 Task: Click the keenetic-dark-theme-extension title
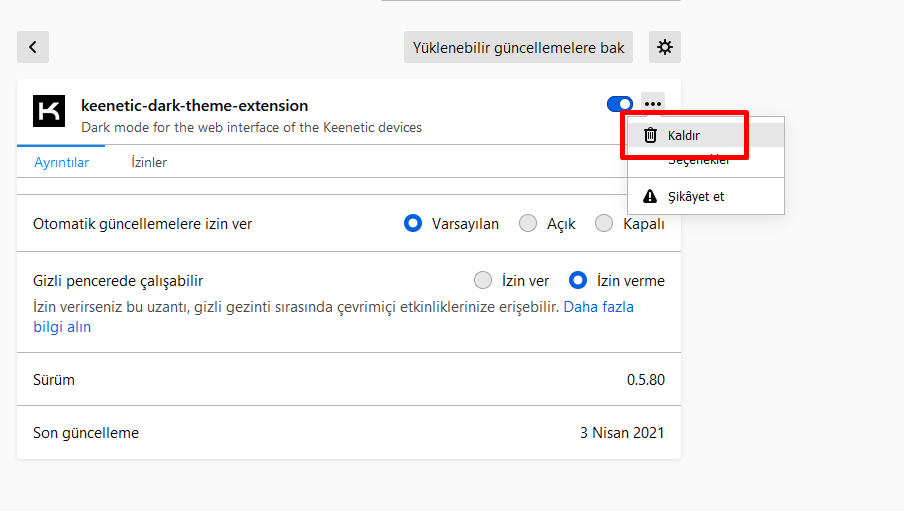point(194,106)
